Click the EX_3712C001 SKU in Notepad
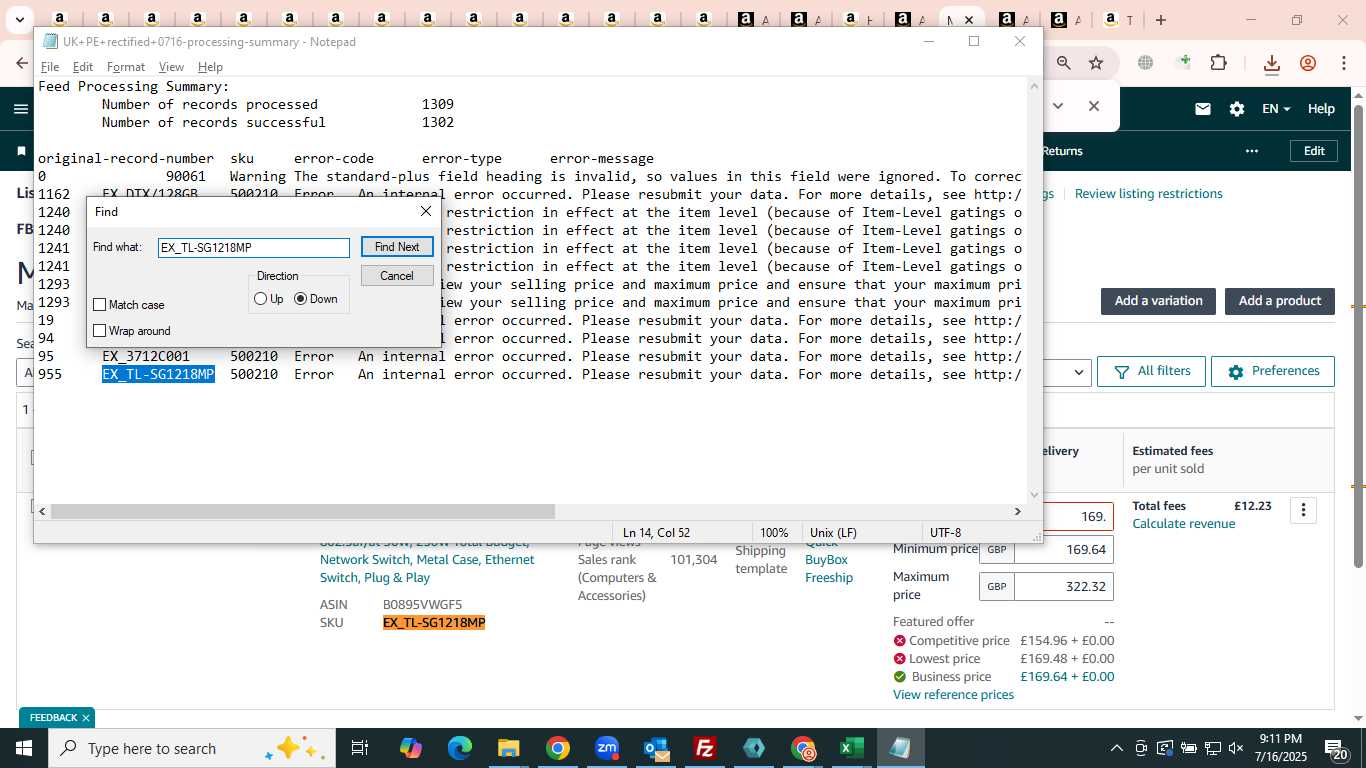 point(146,357)
